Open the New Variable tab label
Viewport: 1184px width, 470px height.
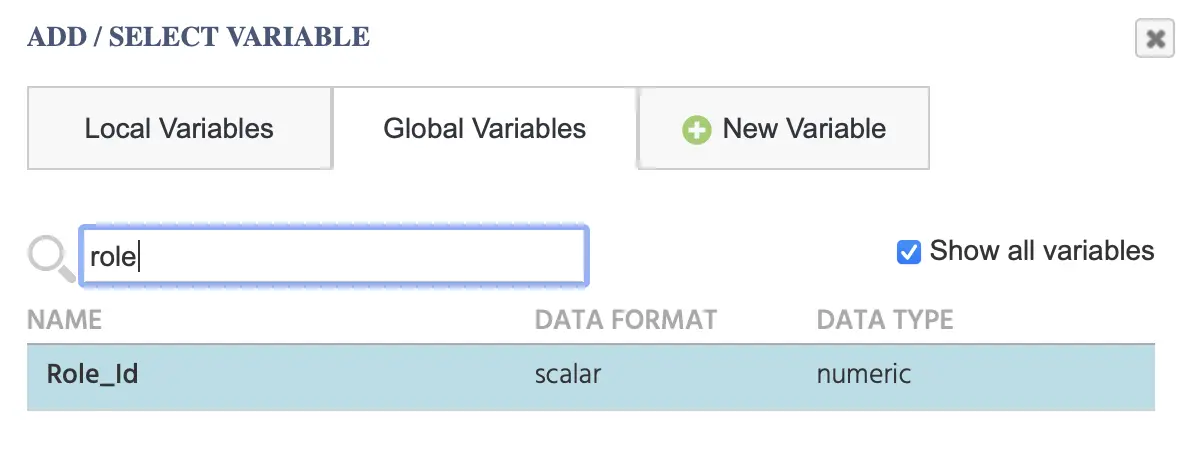[804, 128]
